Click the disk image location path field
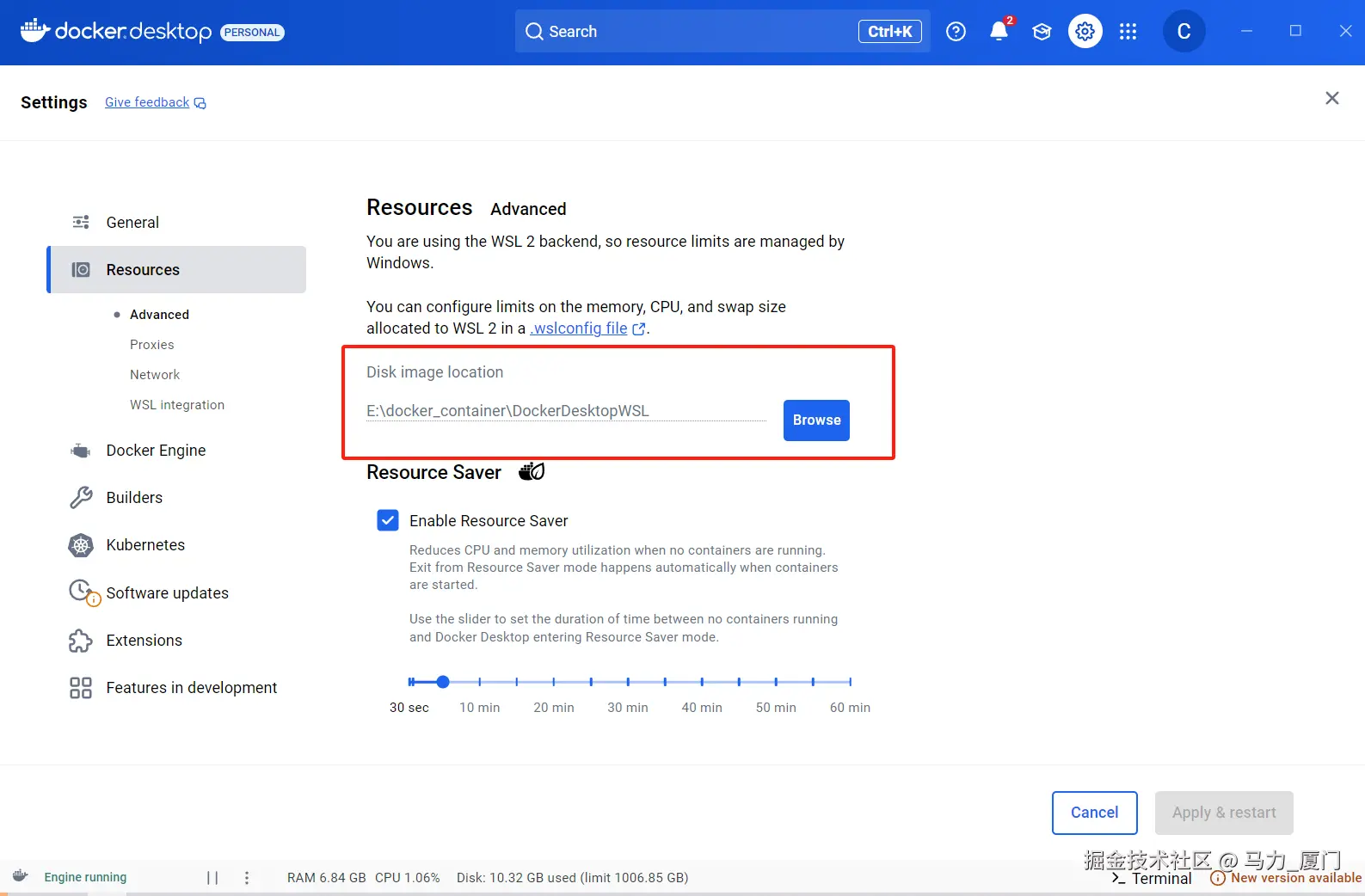The width and height of the screenshot is (1365, 896). pos(566,411)
